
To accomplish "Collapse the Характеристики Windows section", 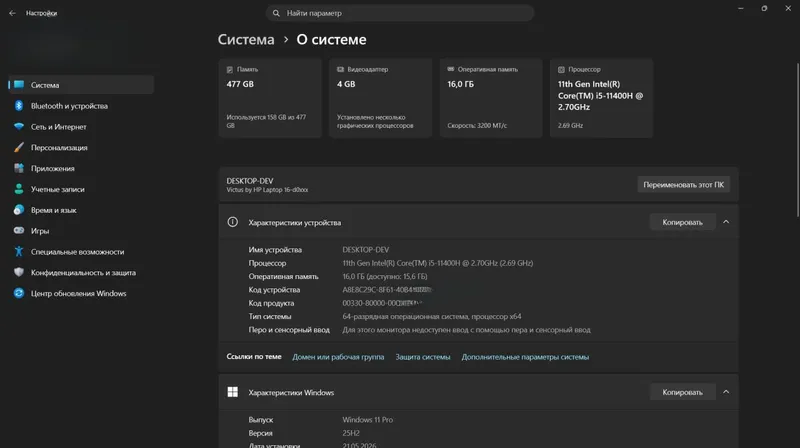I will pyautogui.click(x=726, y=392).
